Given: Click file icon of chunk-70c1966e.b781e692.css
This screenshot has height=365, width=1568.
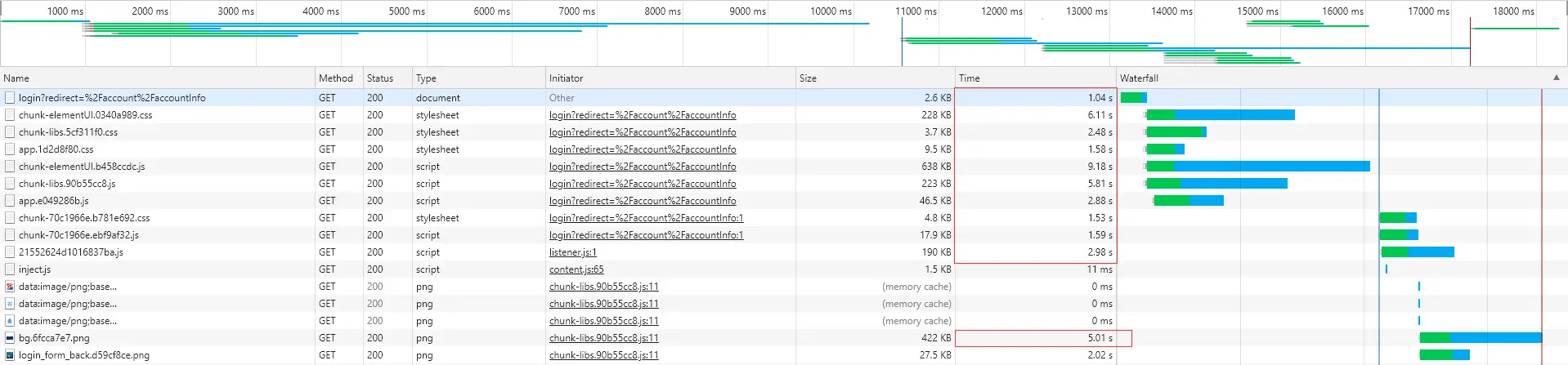Looking at the screenshot, I should (x=10, y=218).
